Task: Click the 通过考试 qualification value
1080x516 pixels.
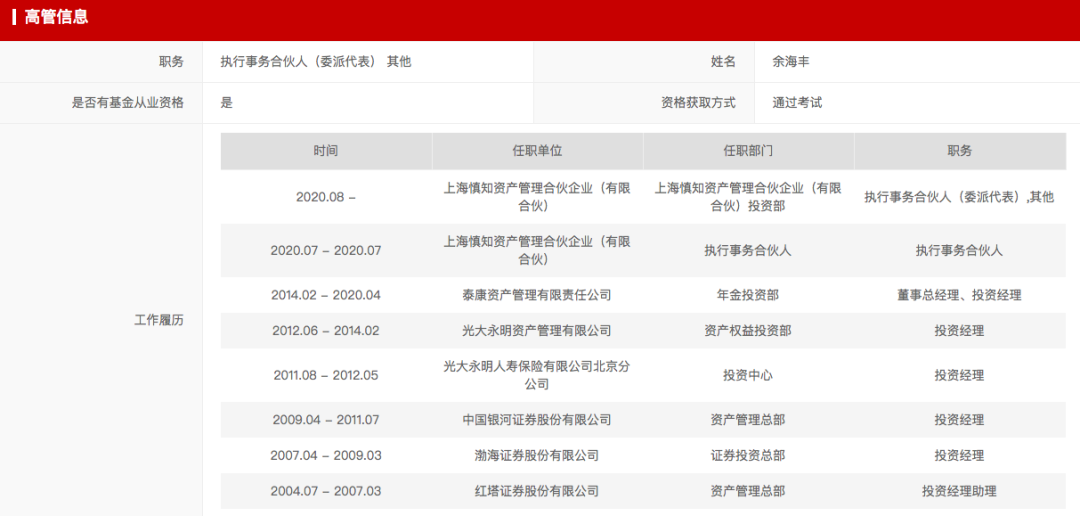Action: click(797, 102)
